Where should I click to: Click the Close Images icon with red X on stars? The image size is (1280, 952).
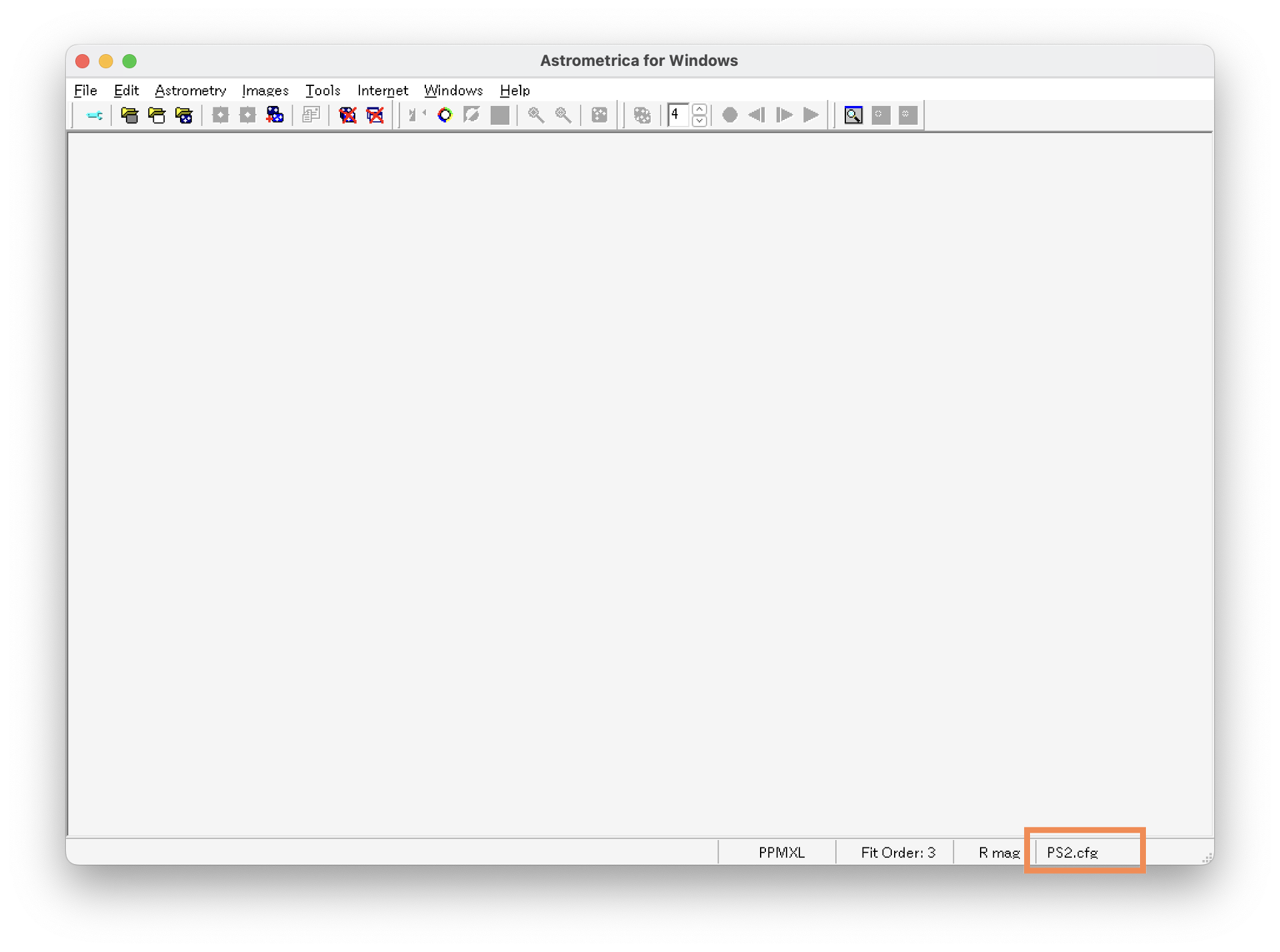tap(347, 115)
